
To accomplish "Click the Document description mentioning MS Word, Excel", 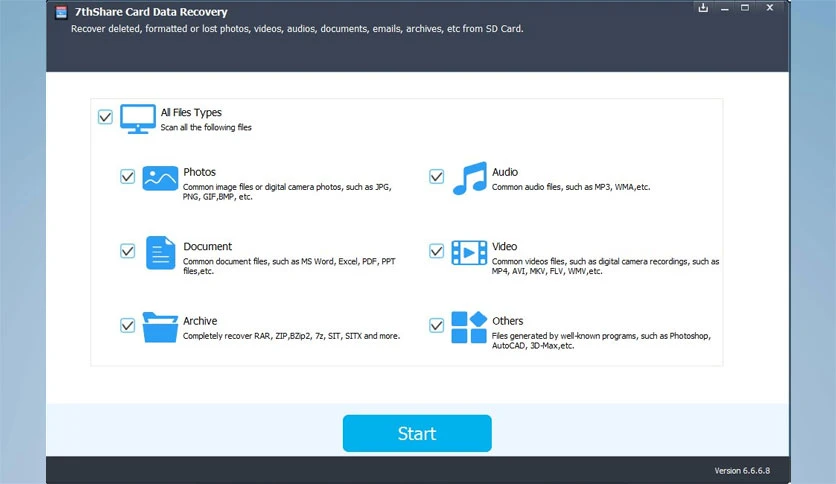I will (289, 266).
